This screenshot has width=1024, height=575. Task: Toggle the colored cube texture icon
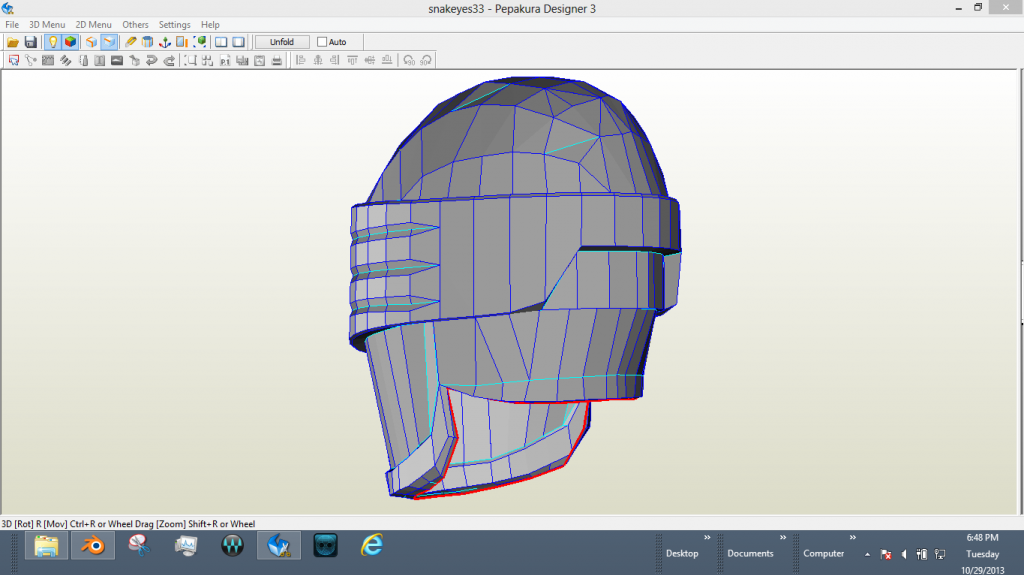(x=70, y=42)
